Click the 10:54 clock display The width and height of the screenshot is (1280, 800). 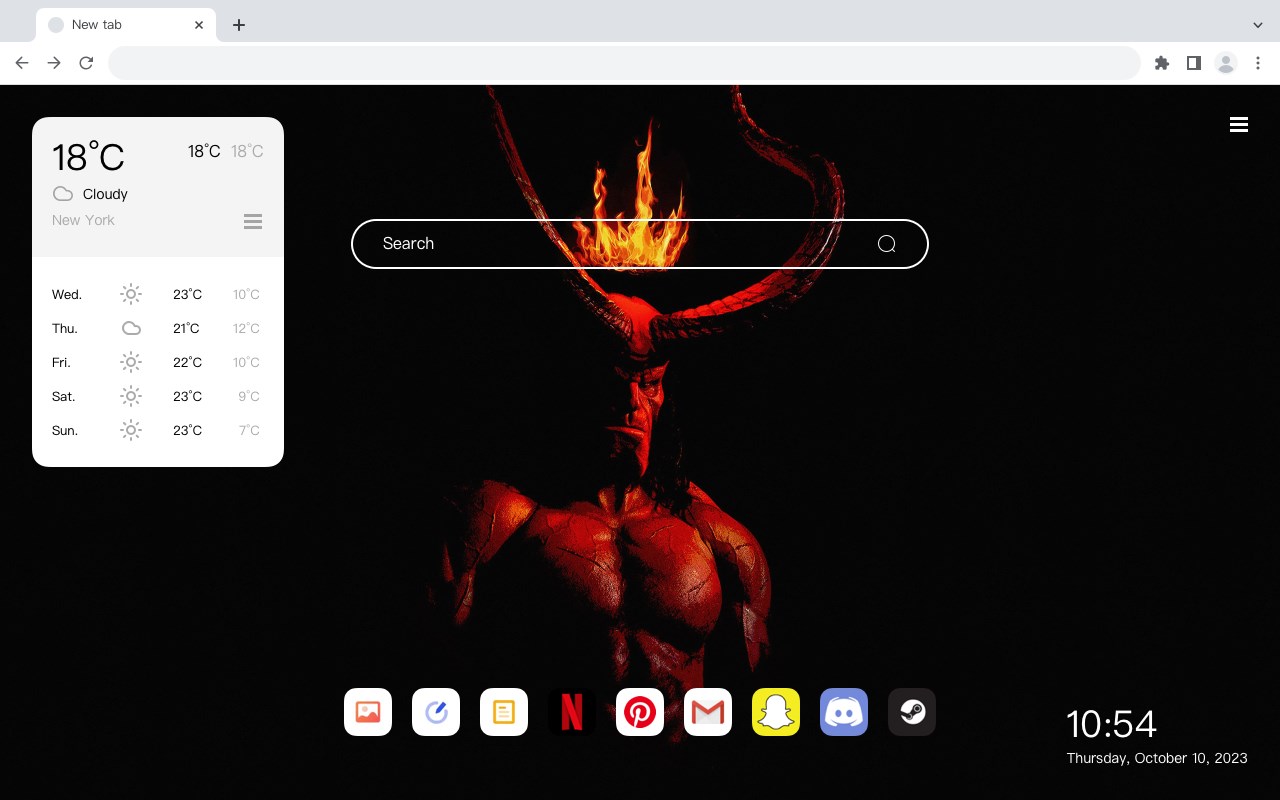pos(1111,724)
